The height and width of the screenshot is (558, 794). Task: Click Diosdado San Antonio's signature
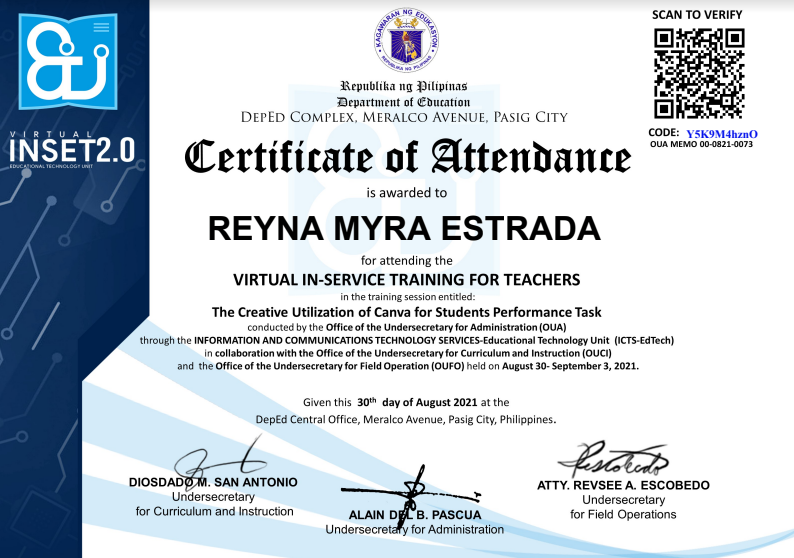click(220, 462)
